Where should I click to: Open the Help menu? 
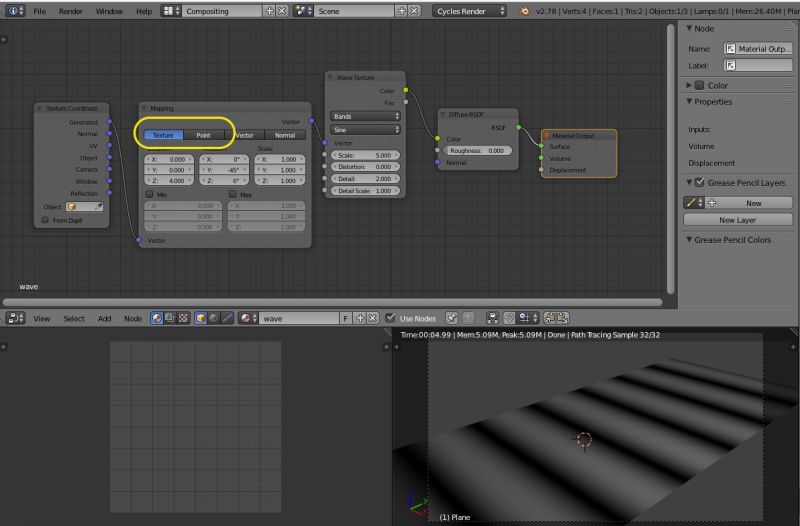(144, 11)
